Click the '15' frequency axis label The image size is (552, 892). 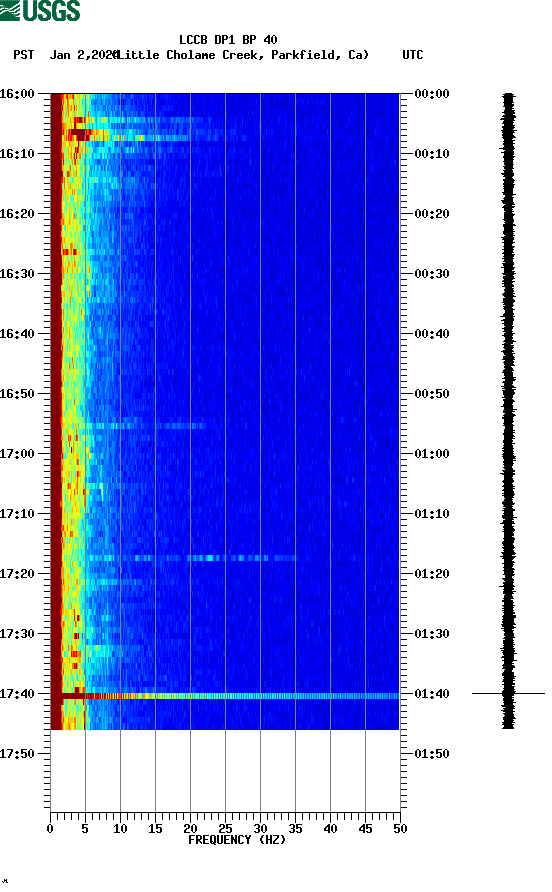[x=155, y=829]
